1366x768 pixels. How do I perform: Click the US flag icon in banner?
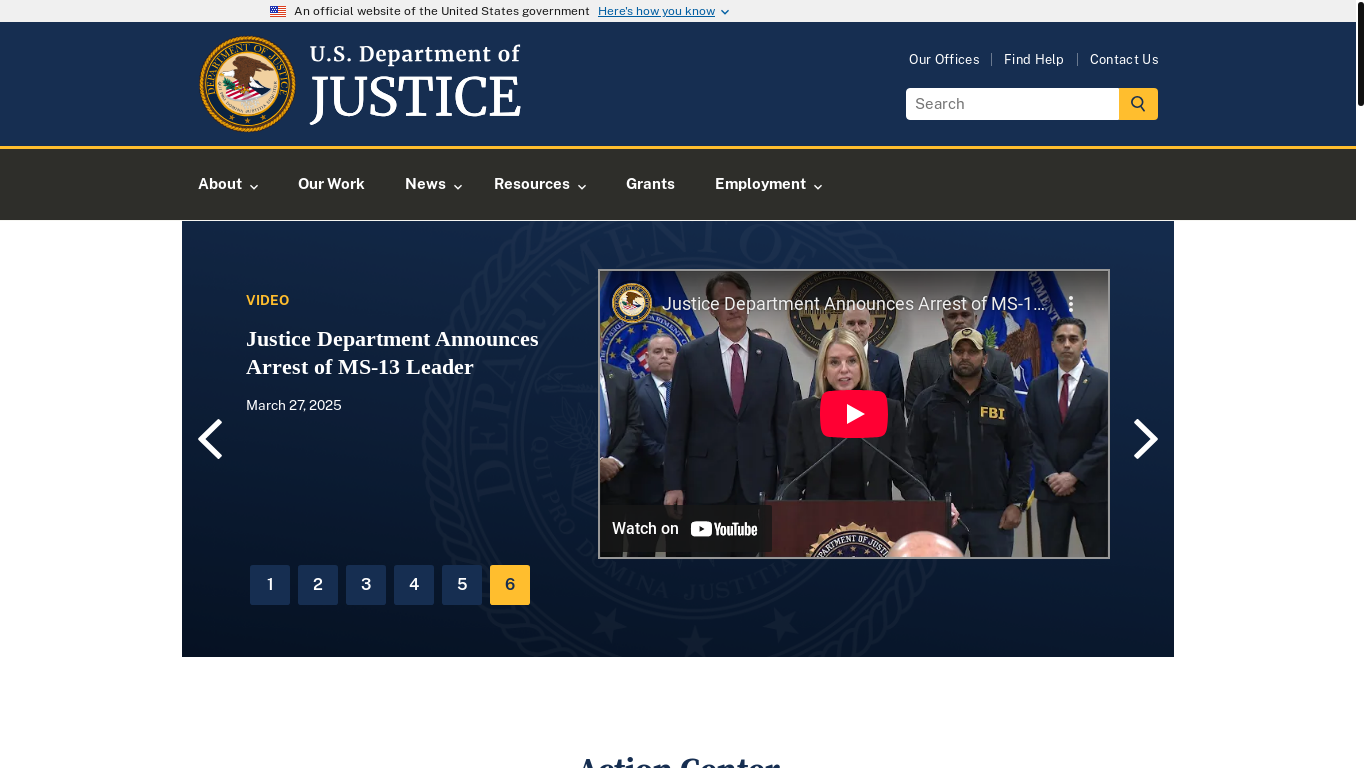(x=278, y=11)
